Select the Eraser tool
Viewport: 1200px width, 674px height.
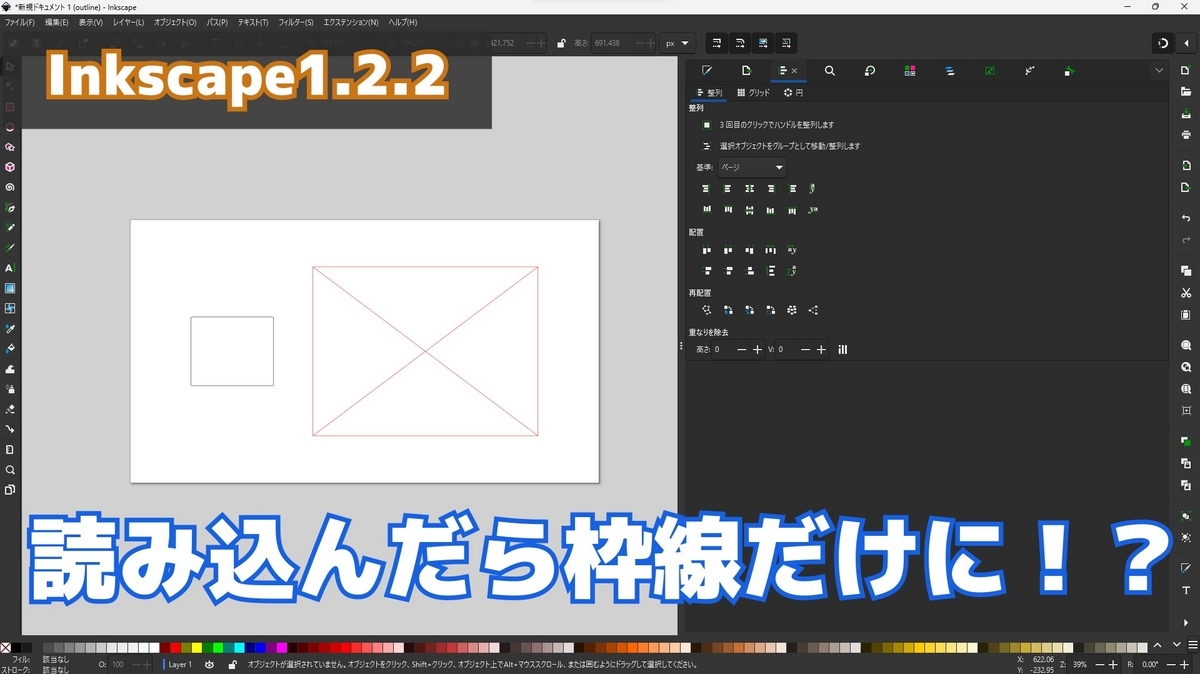[x=10, y=409]
